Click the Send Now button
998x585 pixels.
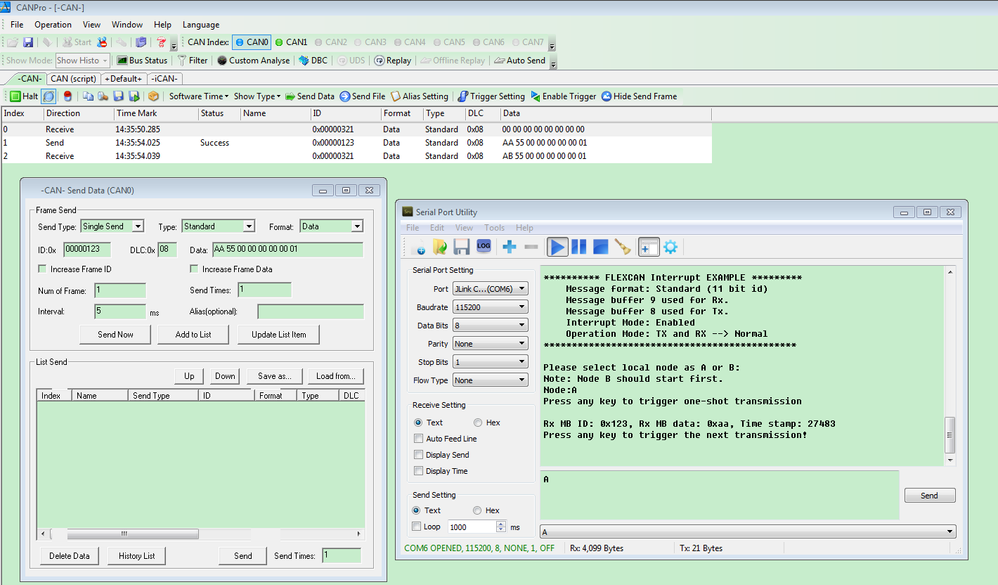[x=115, y=334]
